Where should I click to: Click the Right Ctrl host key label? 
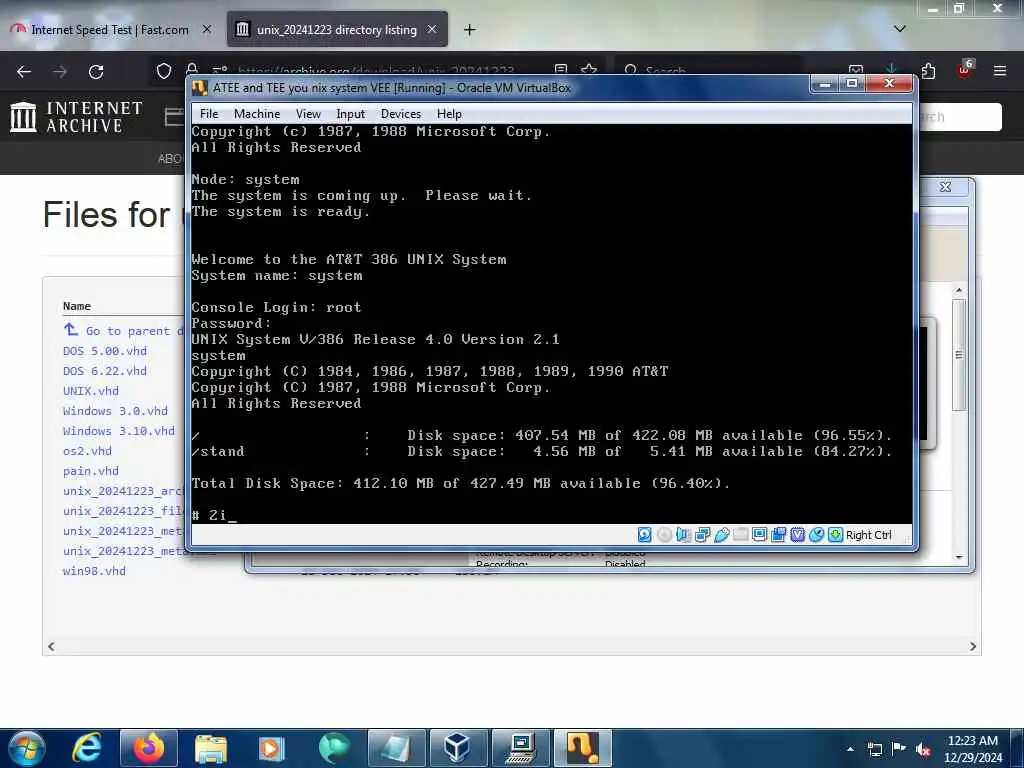pyautogui.click(x=869, y=535)
